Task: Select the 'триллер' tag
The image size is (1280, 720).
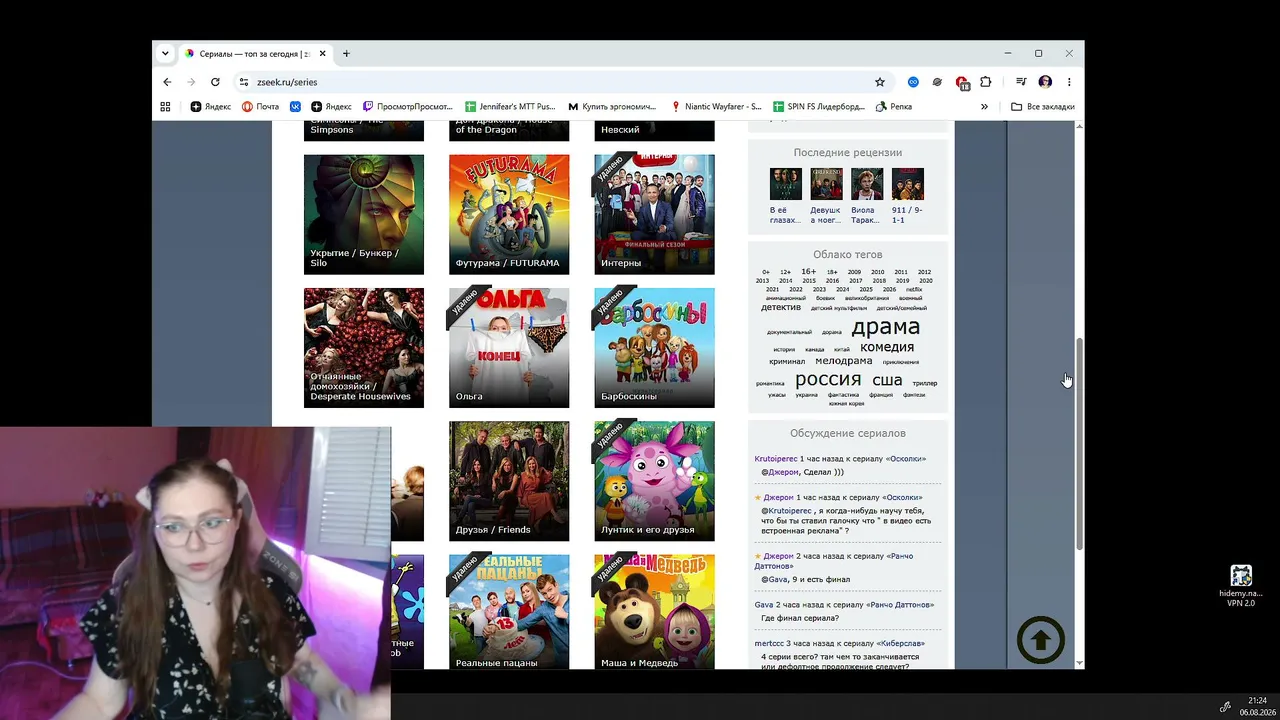Action: click(x=925, y=383)
